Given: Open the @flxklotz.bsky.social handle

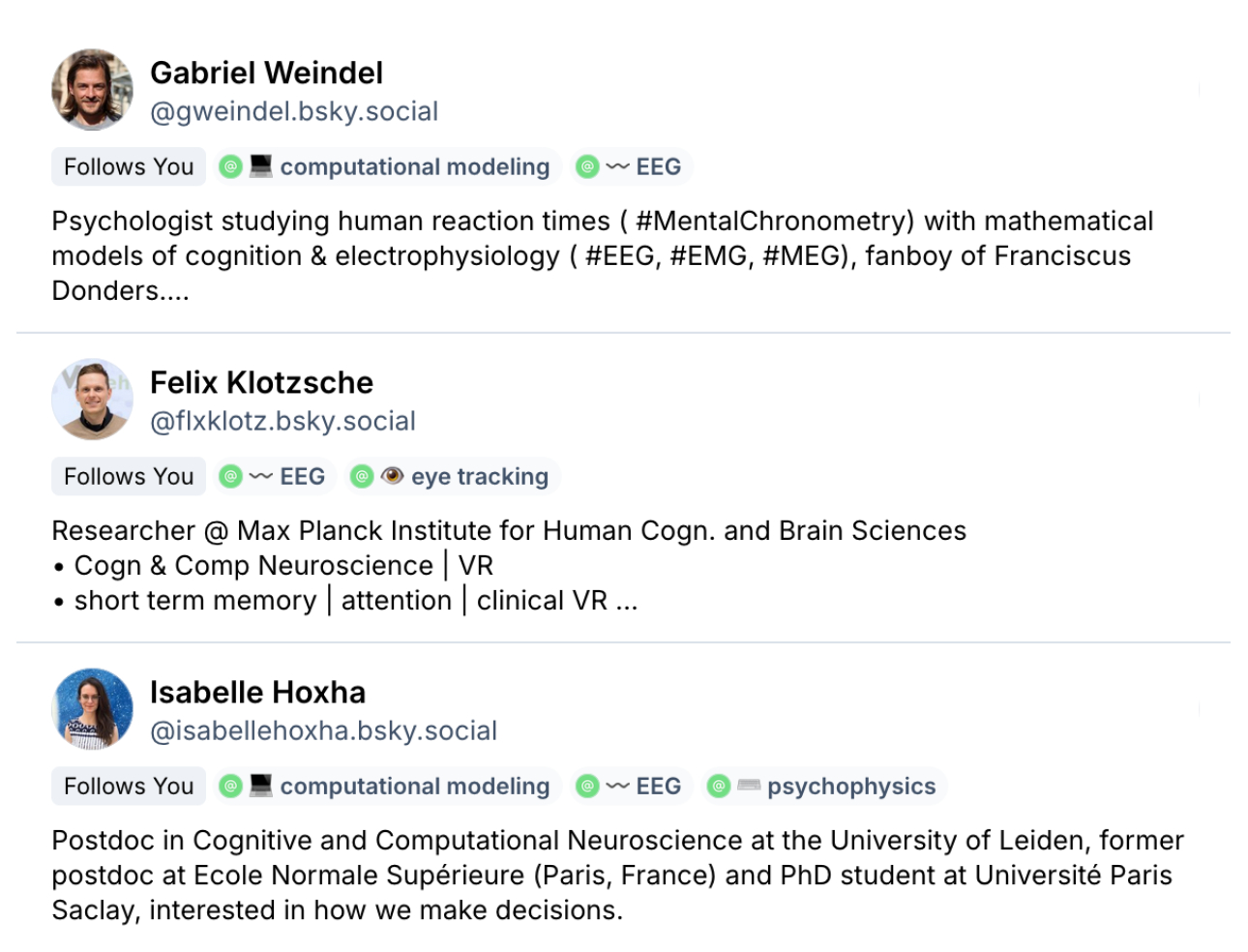Looking at the screenshot, I should [x=282, y=421].
